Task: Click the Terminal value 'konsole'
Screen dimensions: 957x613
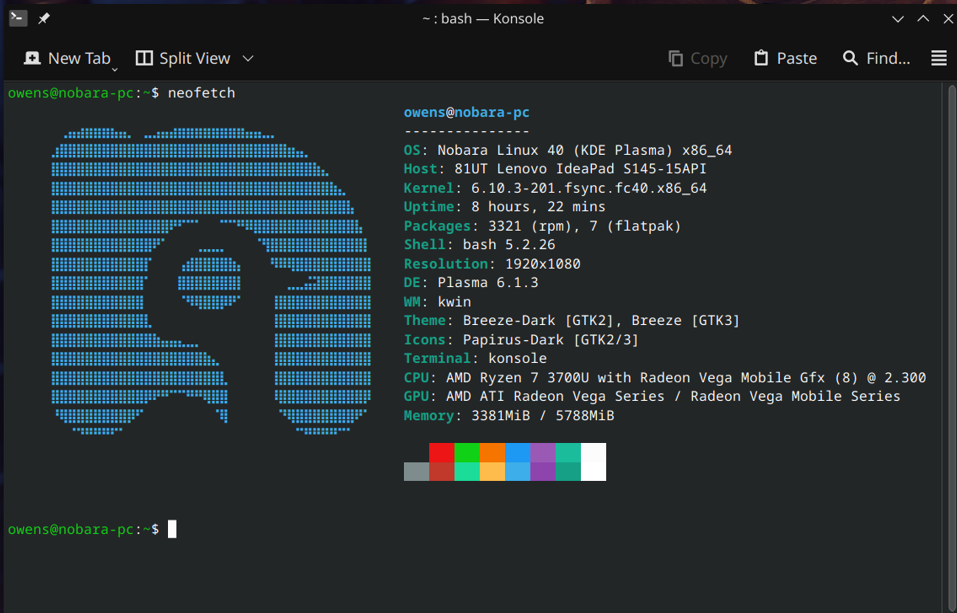Action: pos(518,358)
